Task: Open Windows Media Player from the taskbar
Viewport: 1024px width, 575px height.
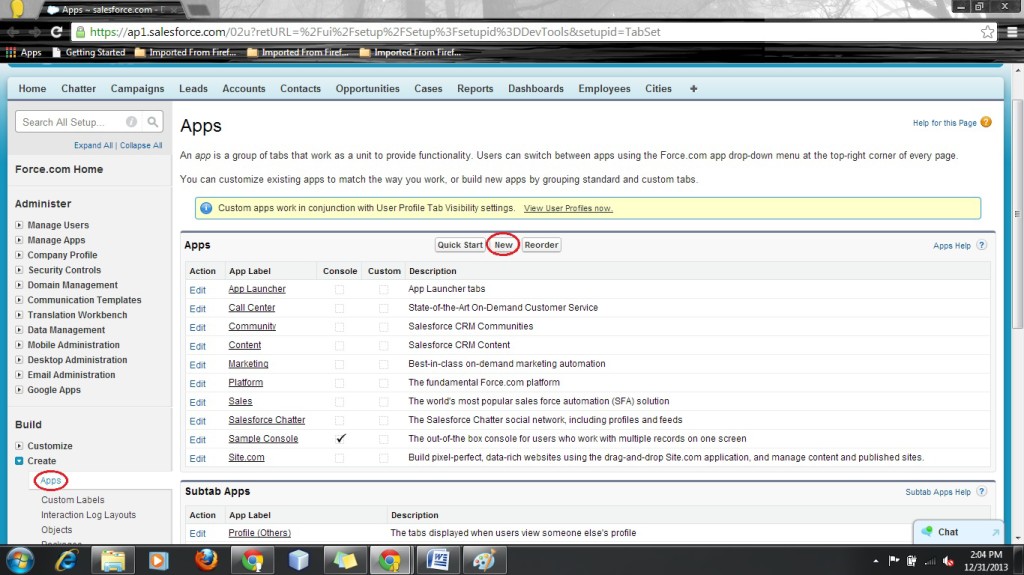Action: (x=159, y=560)
